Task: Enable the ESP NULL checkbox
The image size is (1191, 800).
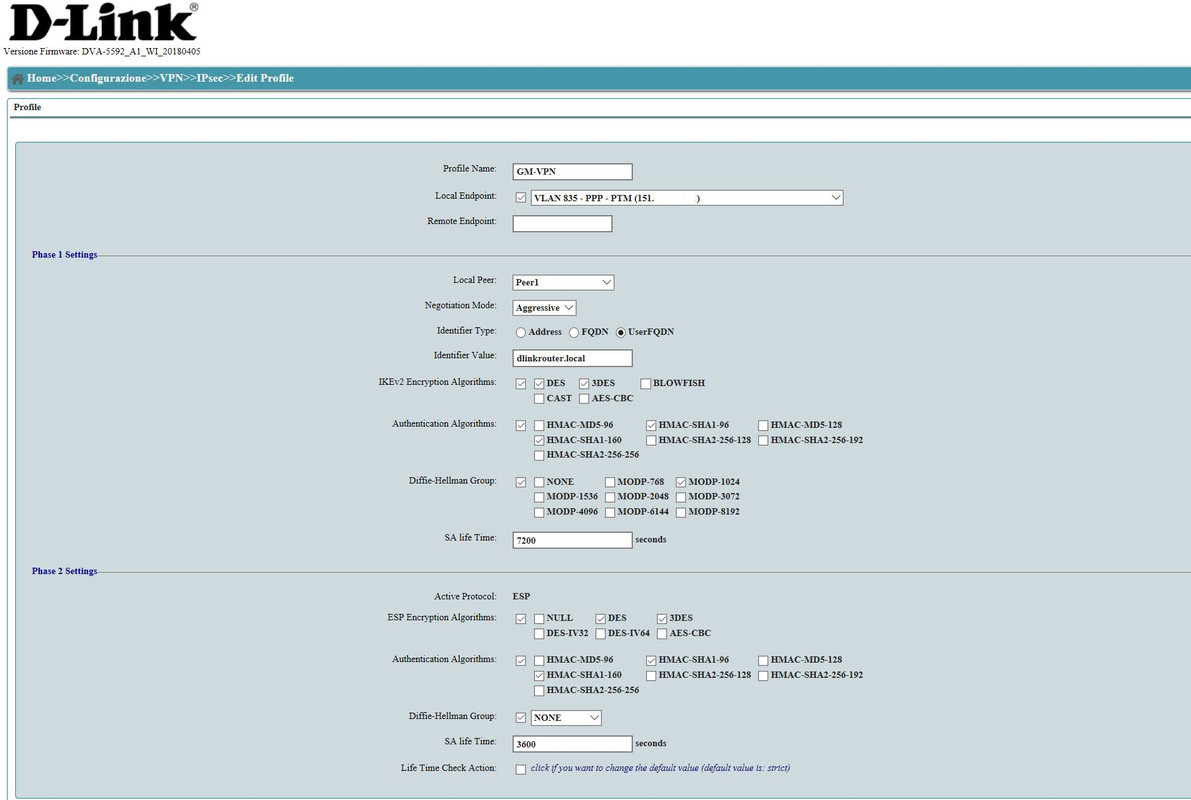Action: pyautogui.click(x=539, y=619)
